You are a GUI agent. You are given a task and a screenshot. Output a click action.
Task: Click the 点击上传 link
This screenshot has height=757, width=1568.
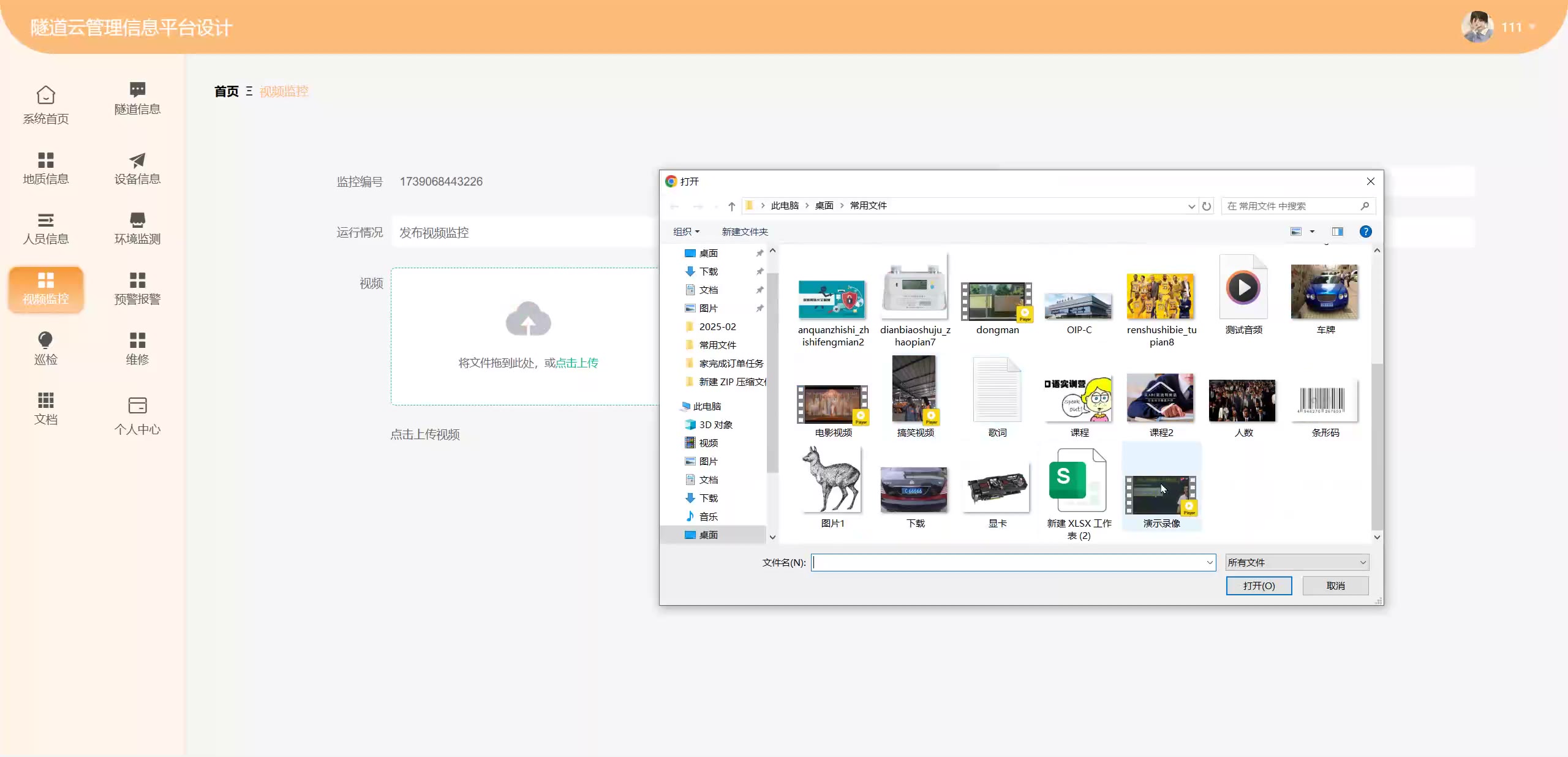(x=576, y=363)
